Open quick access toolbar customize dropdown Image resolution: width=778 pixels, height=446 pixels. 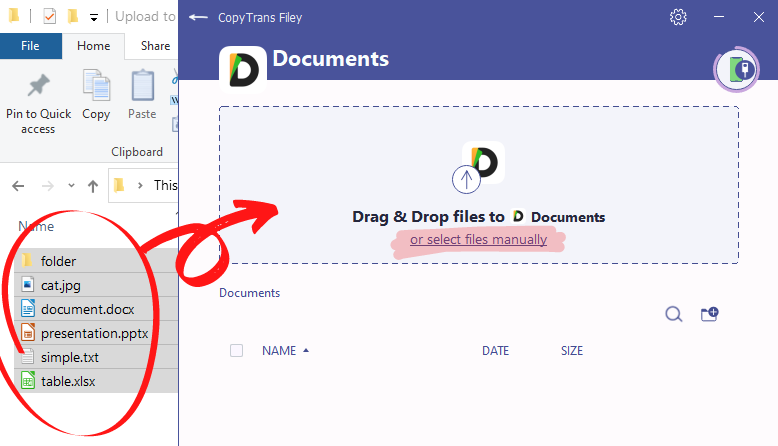93,18
